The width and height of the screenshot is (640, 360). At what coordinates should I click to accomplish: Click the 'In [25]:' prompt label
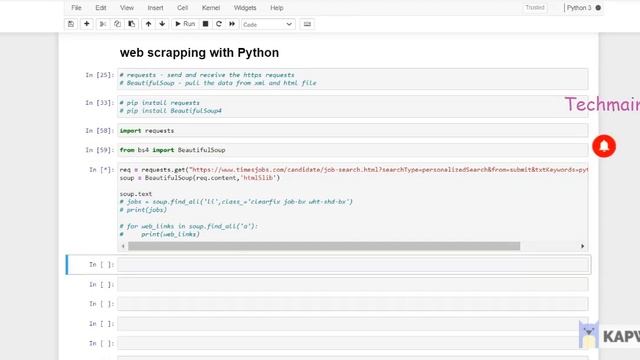(x=100, y=75)
